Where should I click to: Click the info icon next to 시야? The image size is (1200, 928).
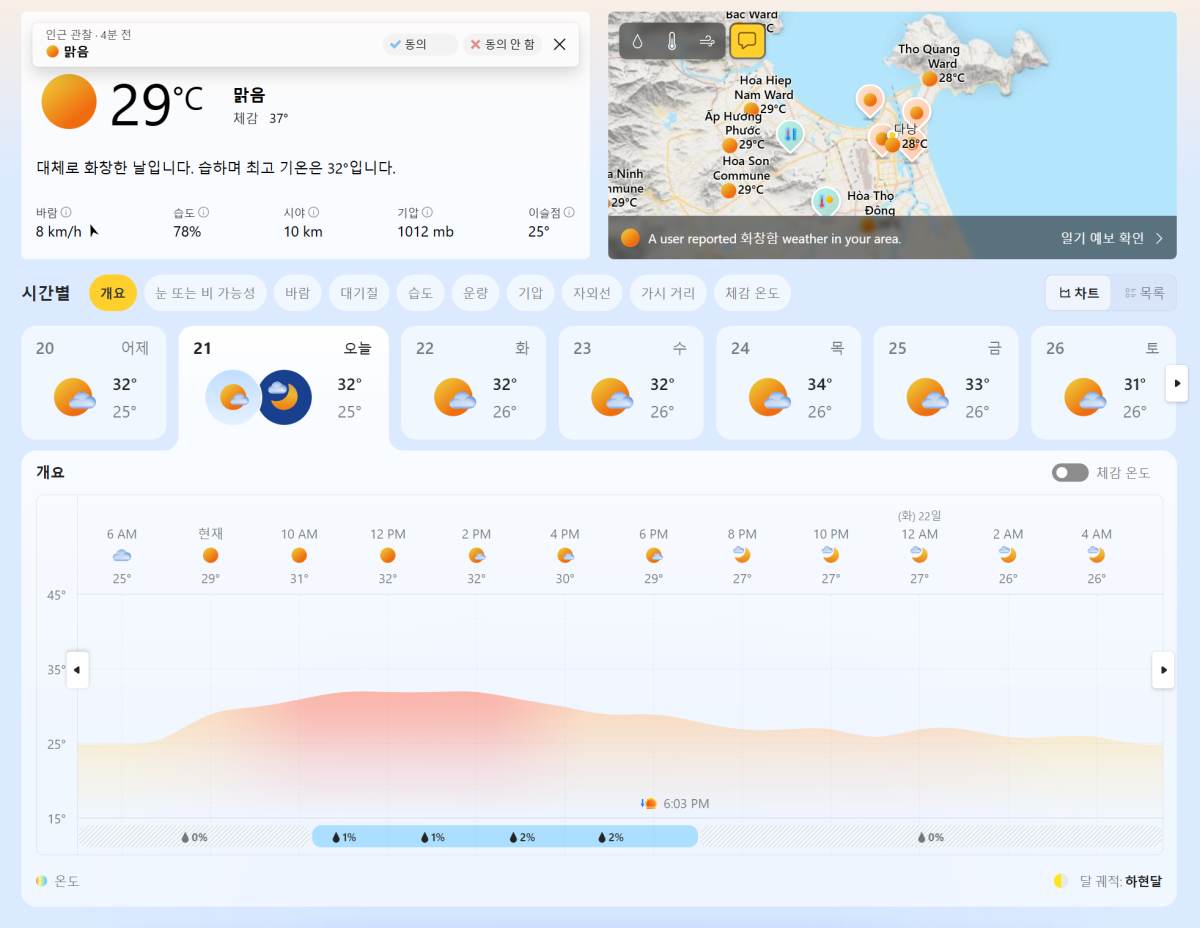313,212
